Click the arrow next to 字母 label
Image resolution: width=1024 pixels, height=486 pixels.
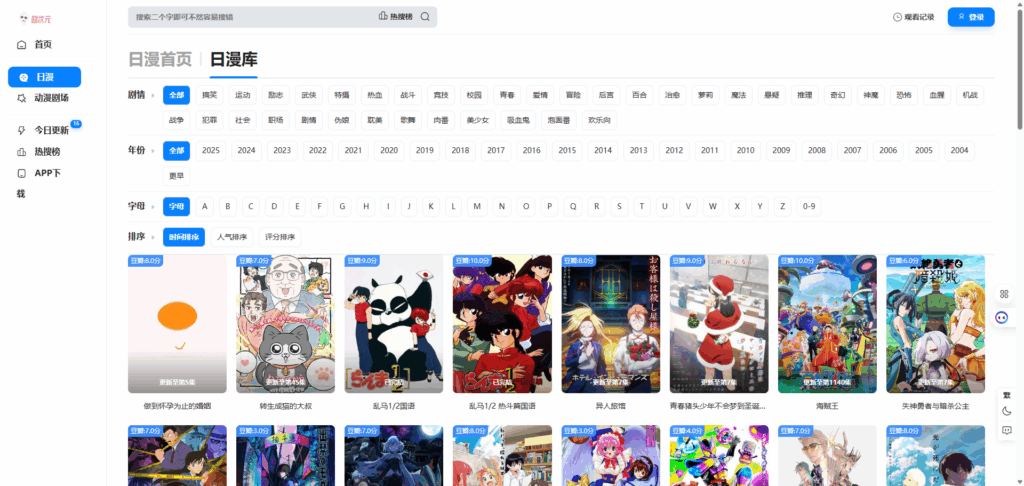(153, 207)
